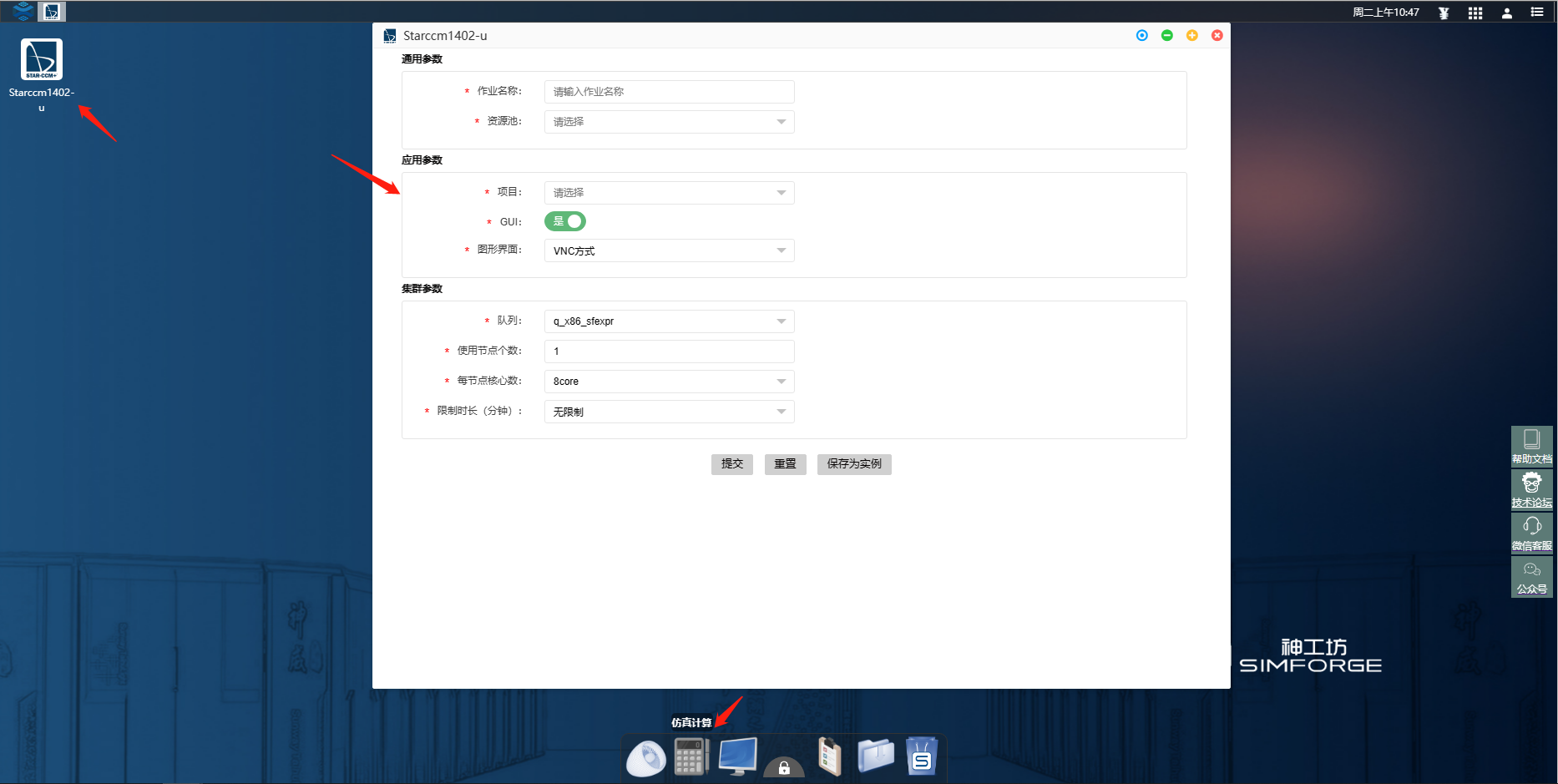
Task: Open 公众号 official account side button
Action: pyautogui.click(x=1532, y=577)
